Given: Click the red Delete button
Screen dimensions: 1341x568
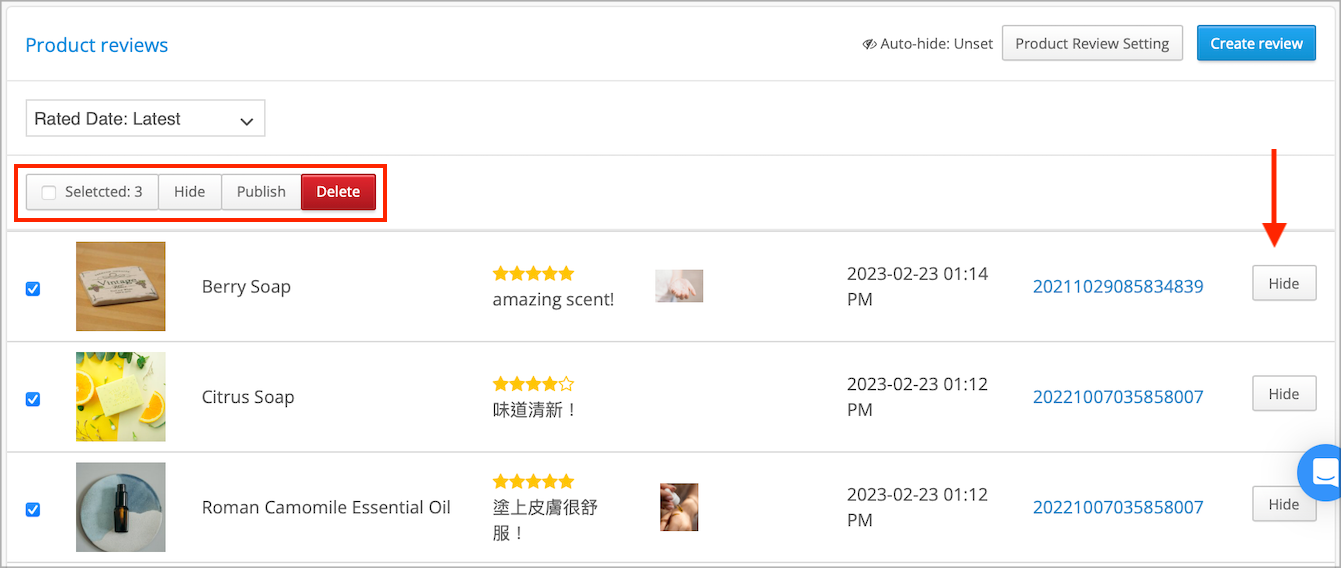Looking at the screenshot, I should pyautogui.click(x=338, y=192).
